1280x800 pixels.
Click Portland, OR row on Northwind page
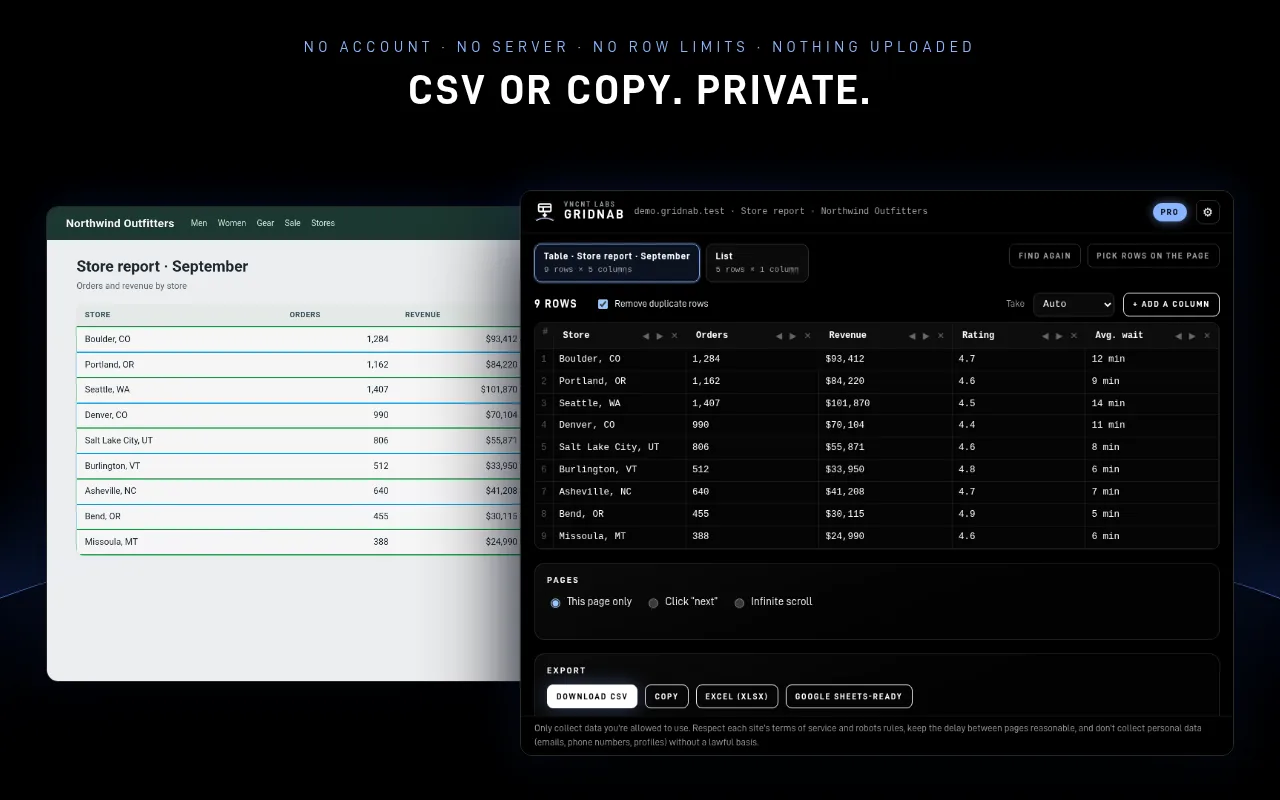click(298, 365)
